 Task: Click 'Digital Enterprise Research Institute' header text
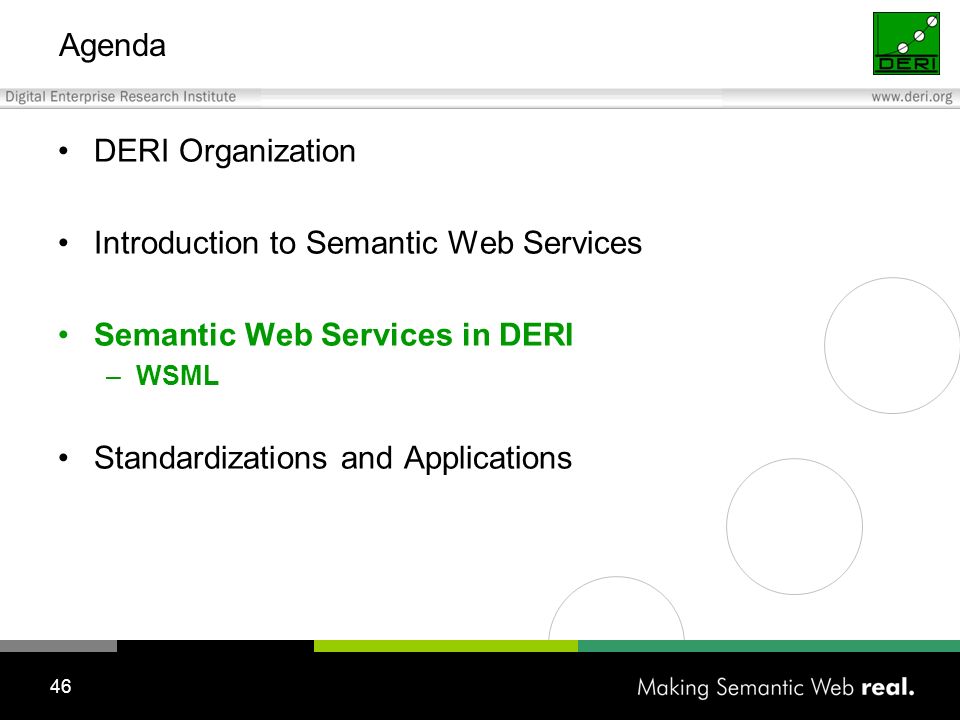click(121, 97)
